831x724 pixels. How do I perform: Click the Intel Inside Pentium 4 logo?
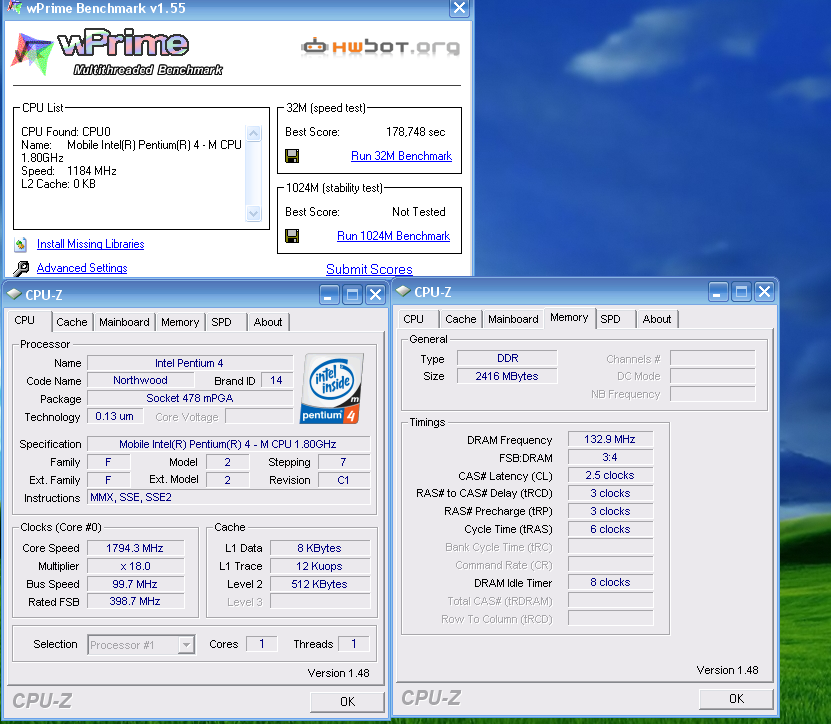coord(332,389)
